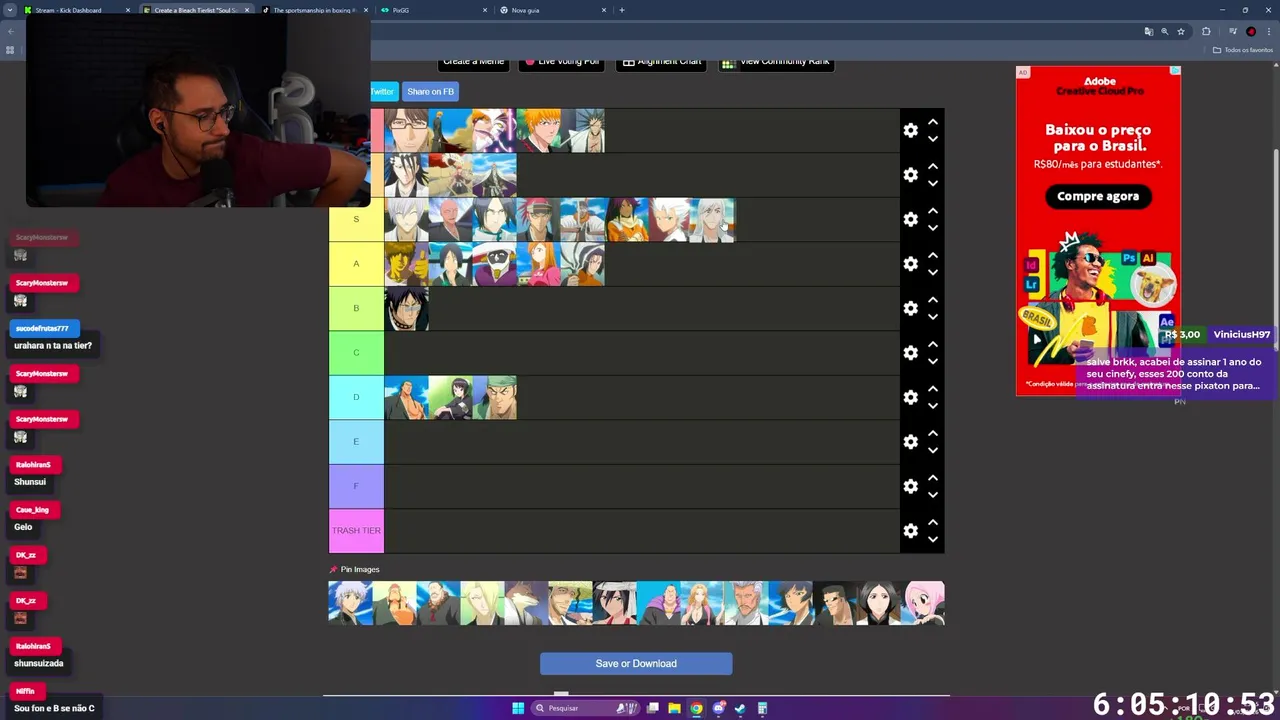Image resolution: width=1280 pixels, height=720 pixels.
Task: Click the pink TRASH TIER label
Action: tap(356, 530)
